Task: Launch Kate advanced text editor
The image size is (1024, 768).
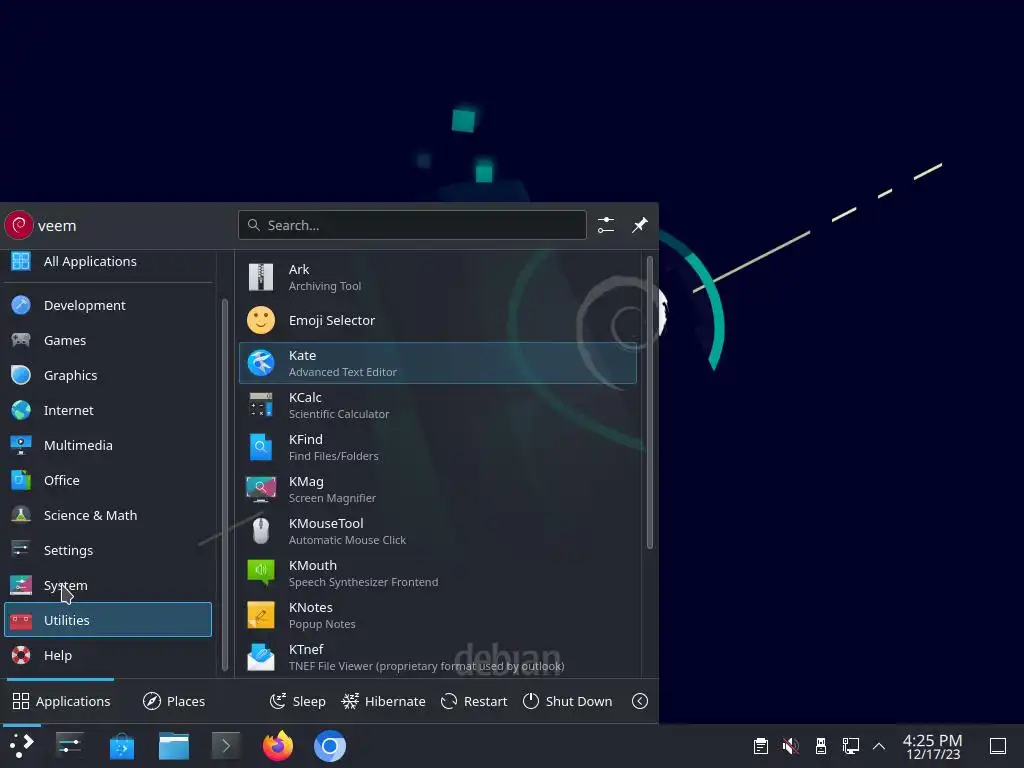Action: click(438, 363)
